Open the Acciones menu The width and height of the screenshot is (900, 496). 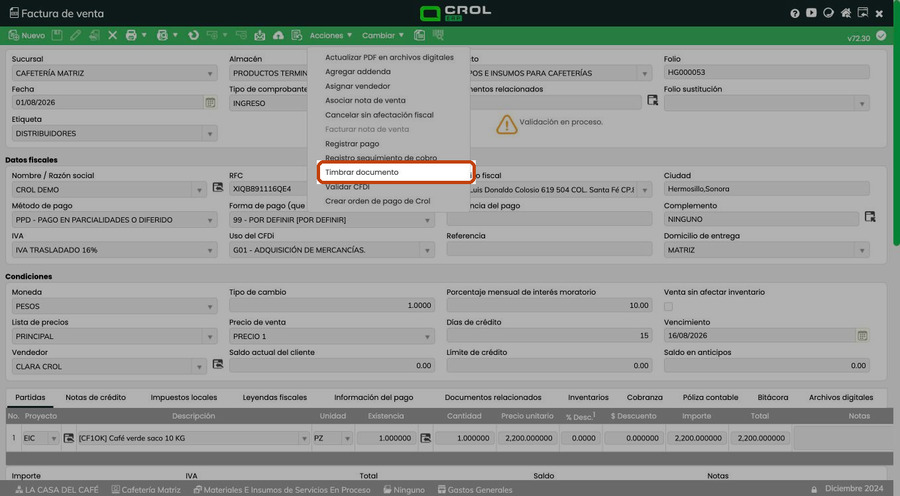coord(331,36)
